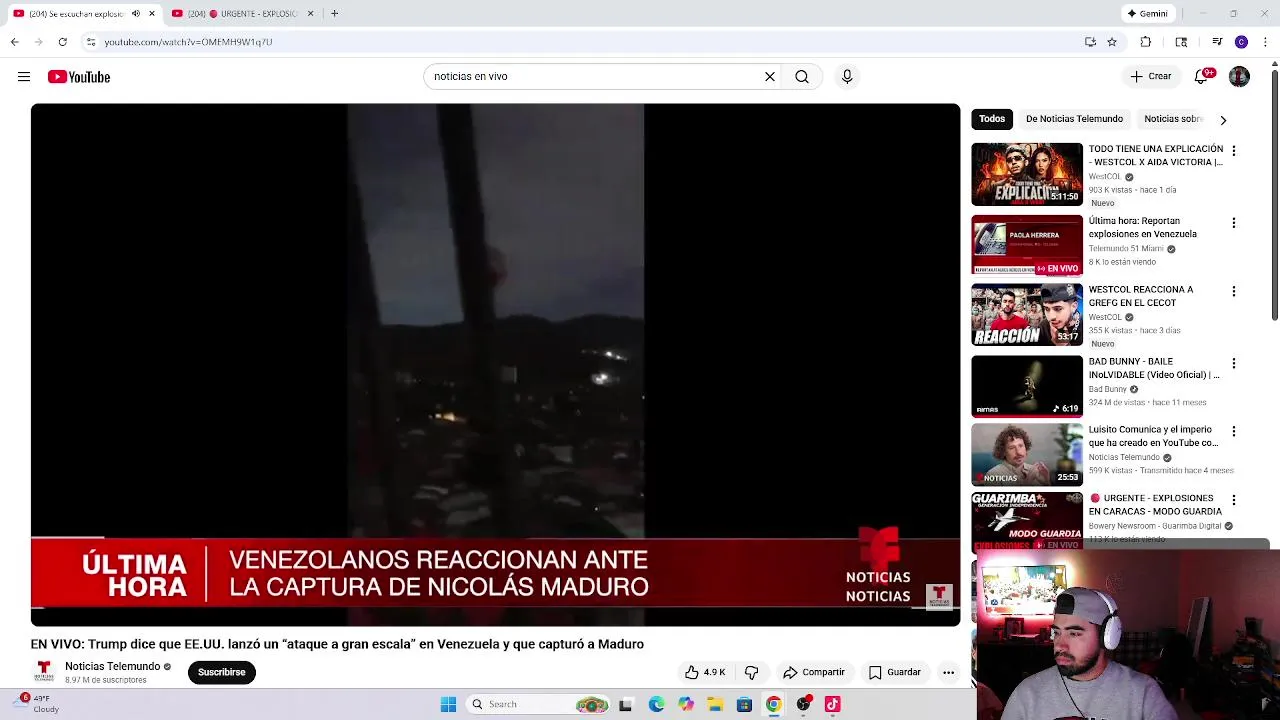Viewport: 1280px width, 720px height.
Task: Select the 'Todos' filter chip
Action: click(x=992, y=119)
